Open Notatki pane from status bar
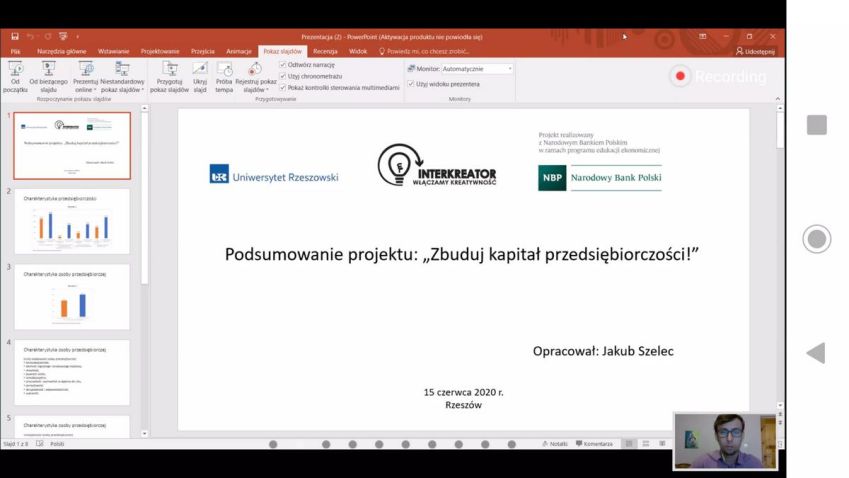Viewport: 849px width, 478px height. 554,443
